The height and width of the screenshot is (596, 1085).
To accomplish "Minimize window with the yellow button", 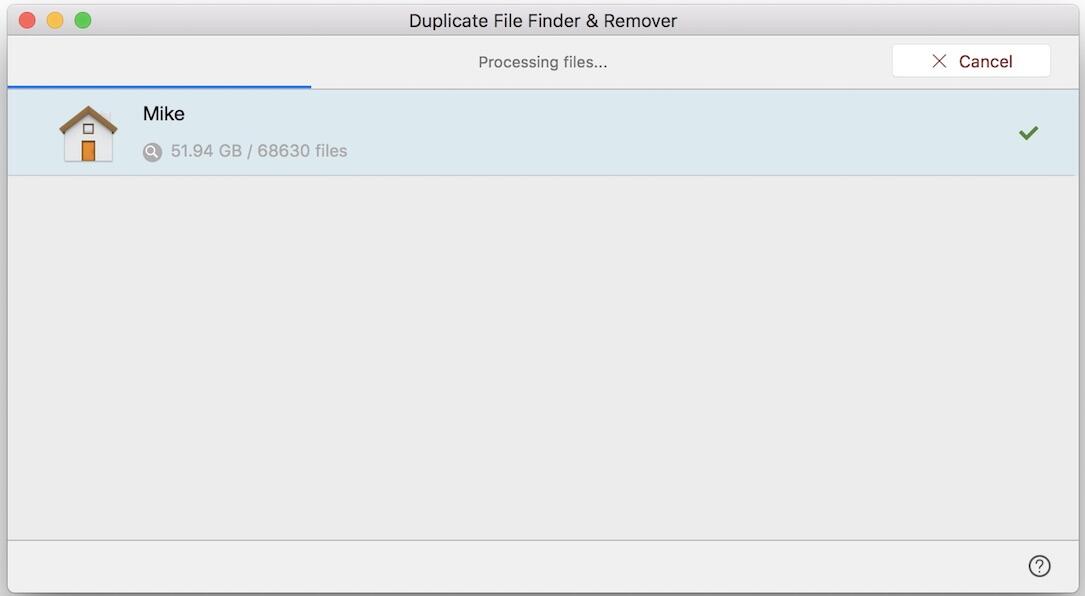I will coord(55,20).
